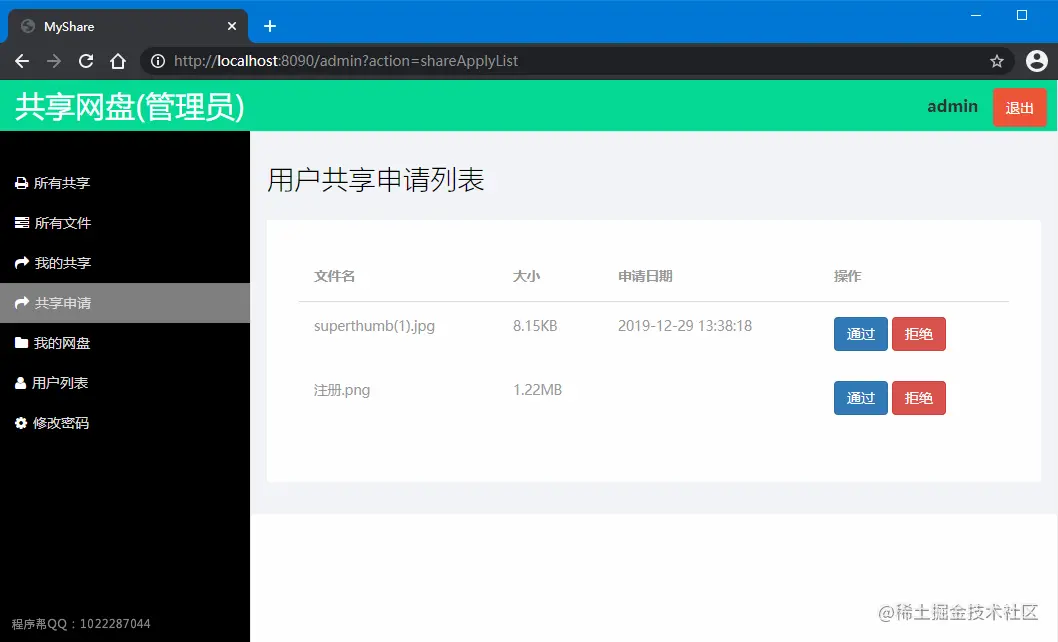
Task: Click the browser forward arrow
Action: (x=54, y=61)
